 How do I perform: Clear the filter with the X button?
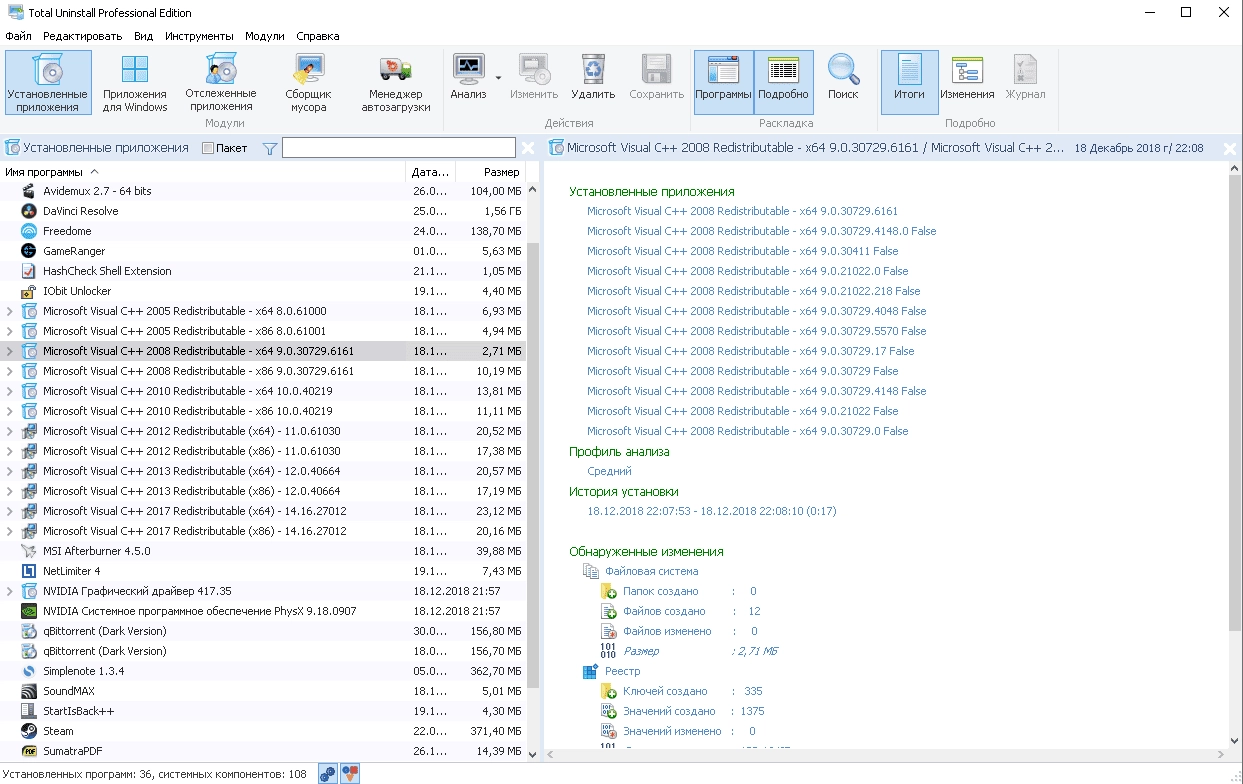click(x=529, y=148)
